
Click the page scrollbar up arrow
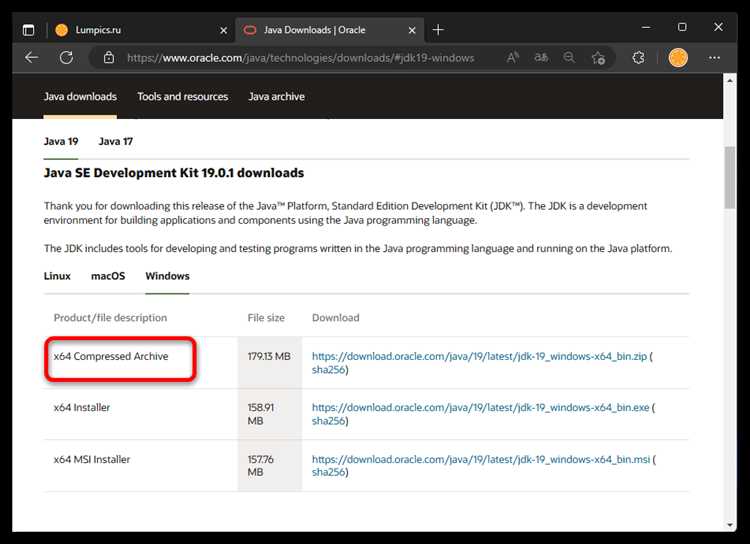coord(730,80)
